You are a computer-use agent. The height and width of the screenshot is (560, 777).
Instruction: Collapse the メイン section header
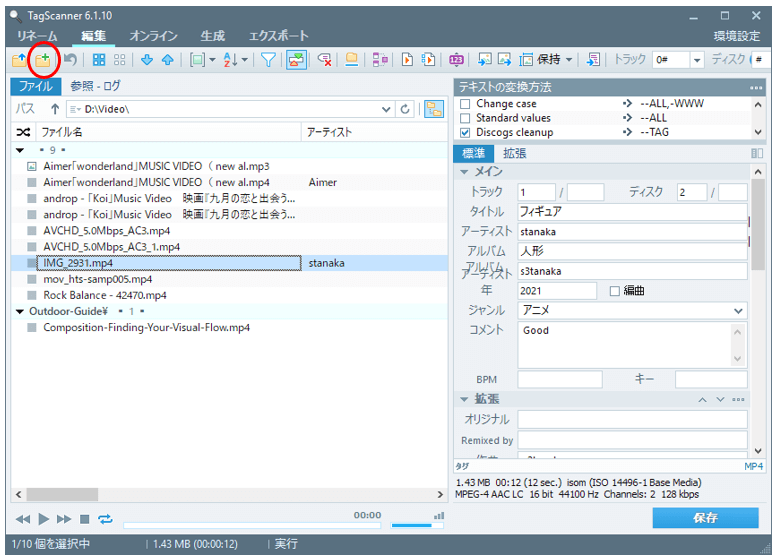point(465,172)
